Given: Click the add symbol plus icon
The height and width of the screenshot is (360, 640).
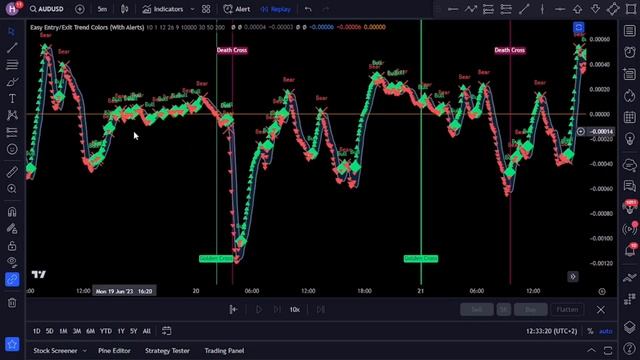Looking at the screenshot, I should coord(80,9).
